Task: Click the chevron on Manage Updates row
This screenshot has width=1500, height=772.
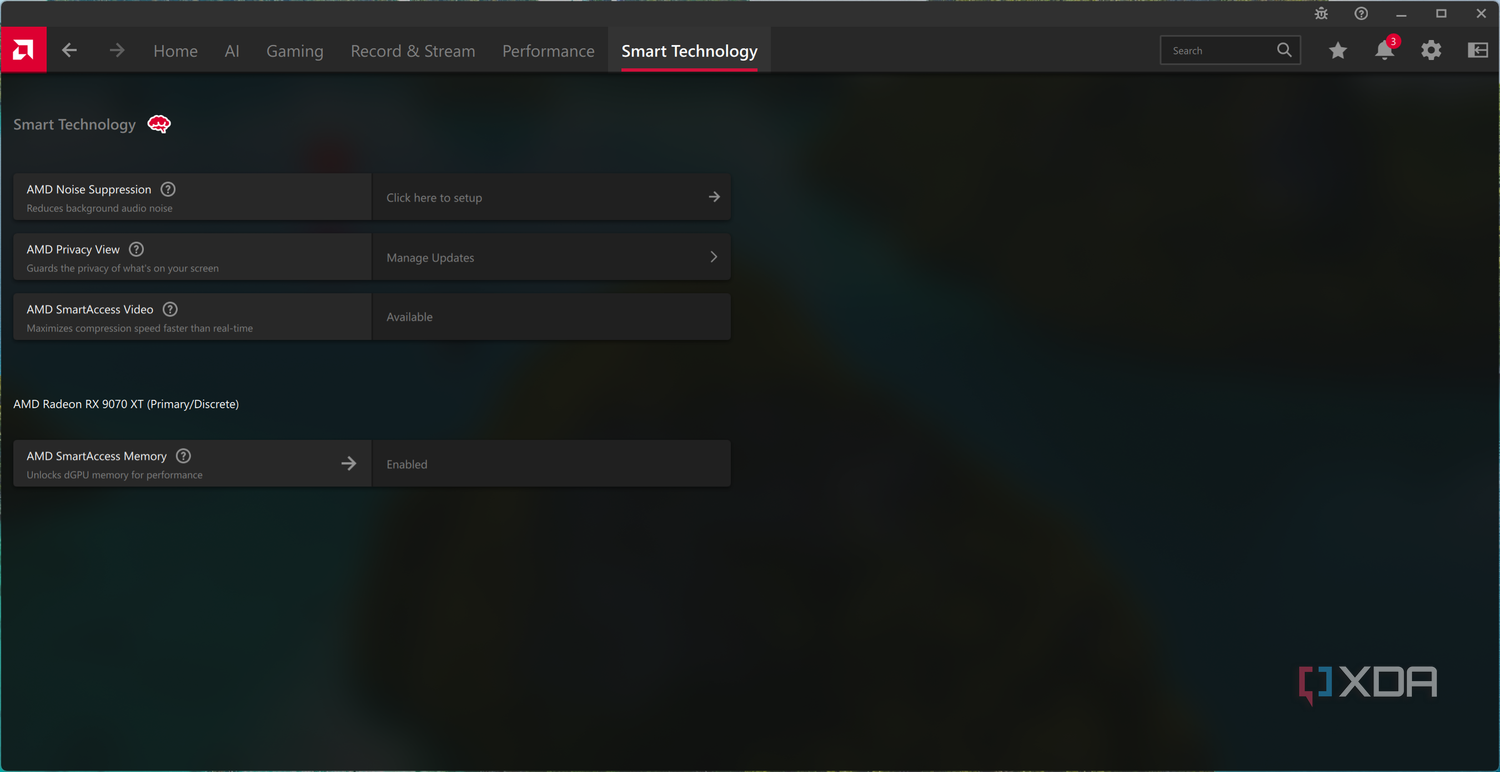Action: click(x=714, y=257)
